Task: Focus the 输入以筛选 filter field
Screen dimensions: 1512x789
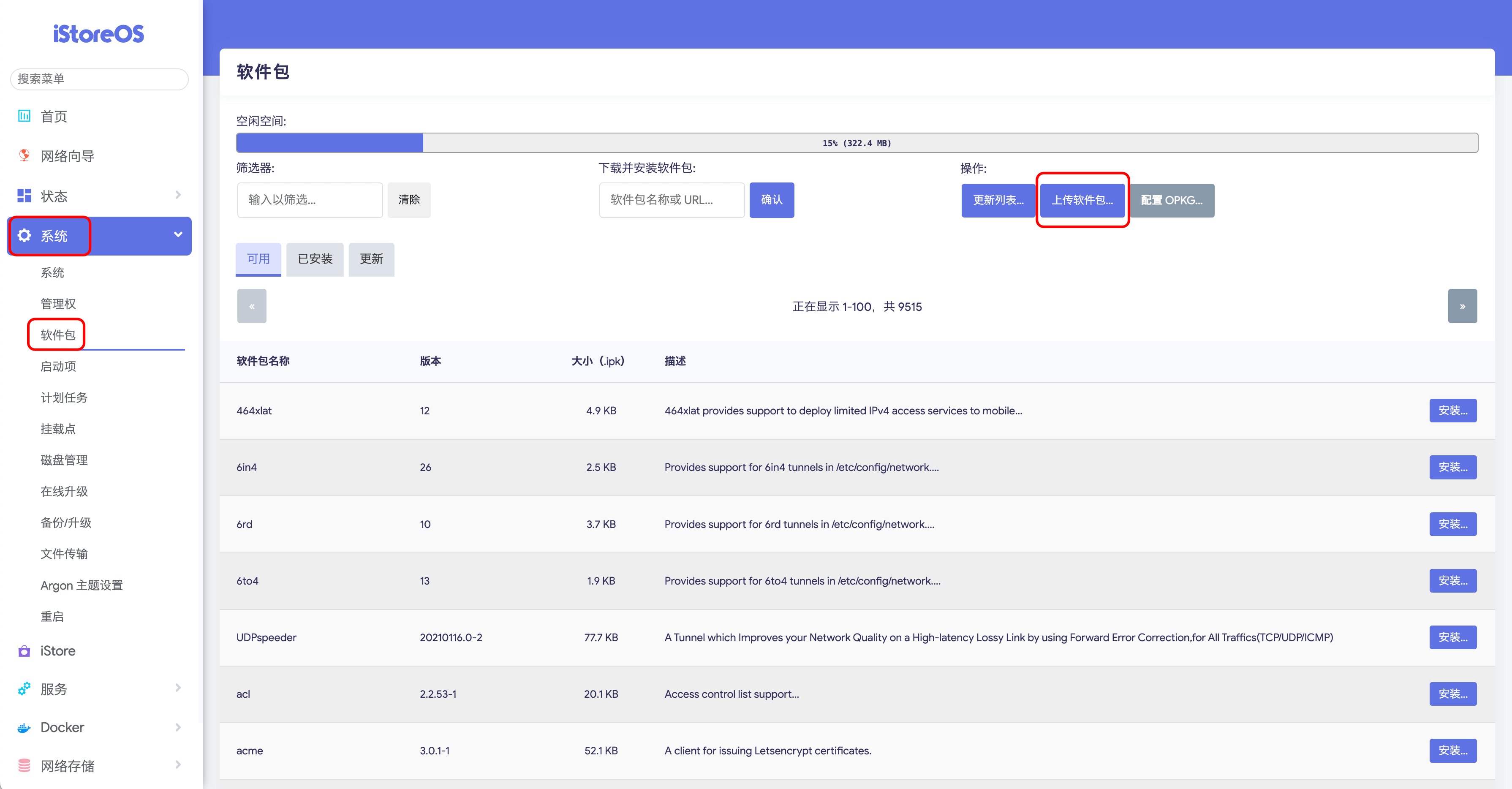Action: pyautogui.click(x=310, y=200)
